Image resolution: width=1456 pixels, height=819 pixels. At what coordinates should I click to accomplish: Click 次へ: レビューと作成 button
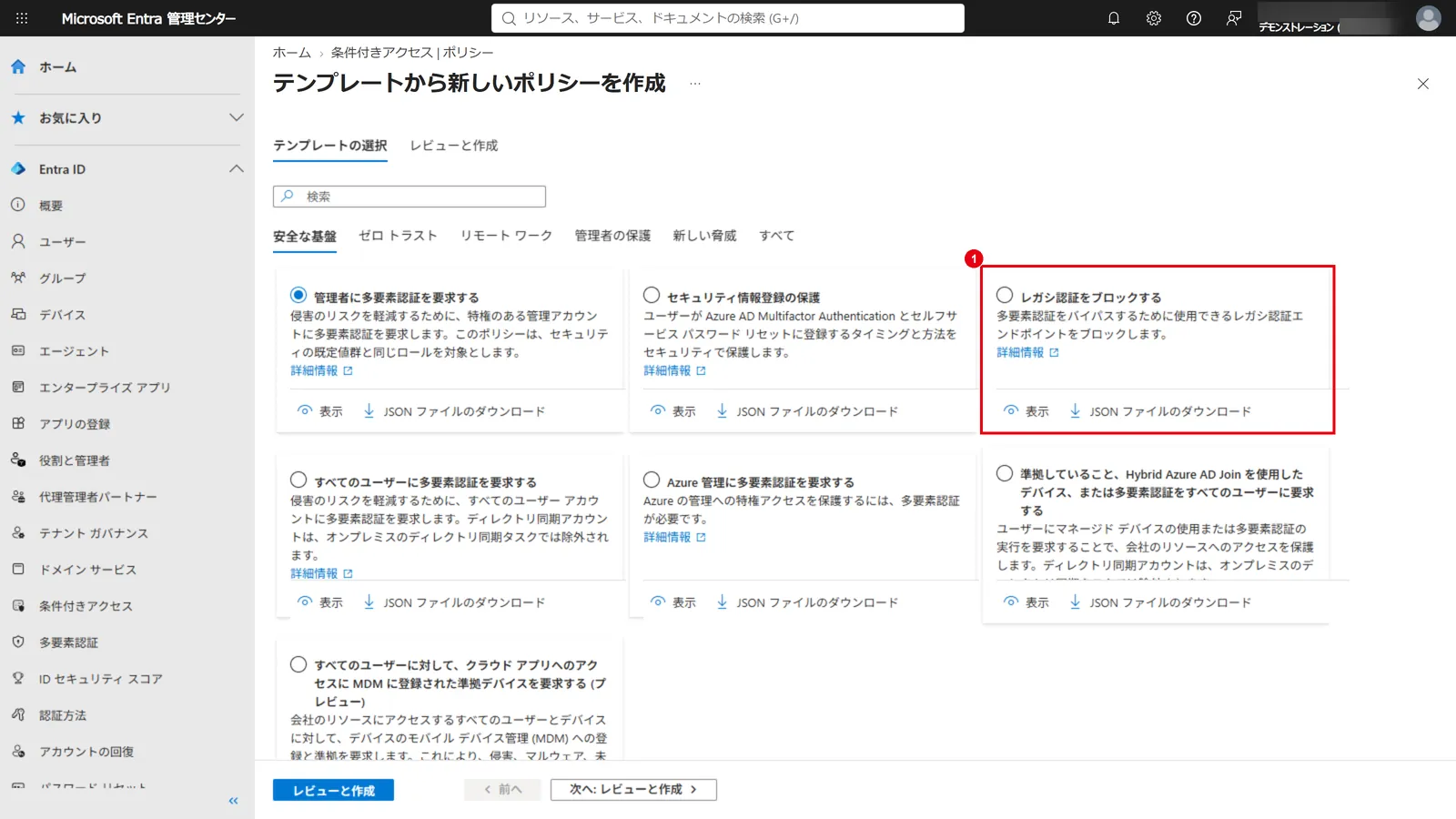pos(633,790)
